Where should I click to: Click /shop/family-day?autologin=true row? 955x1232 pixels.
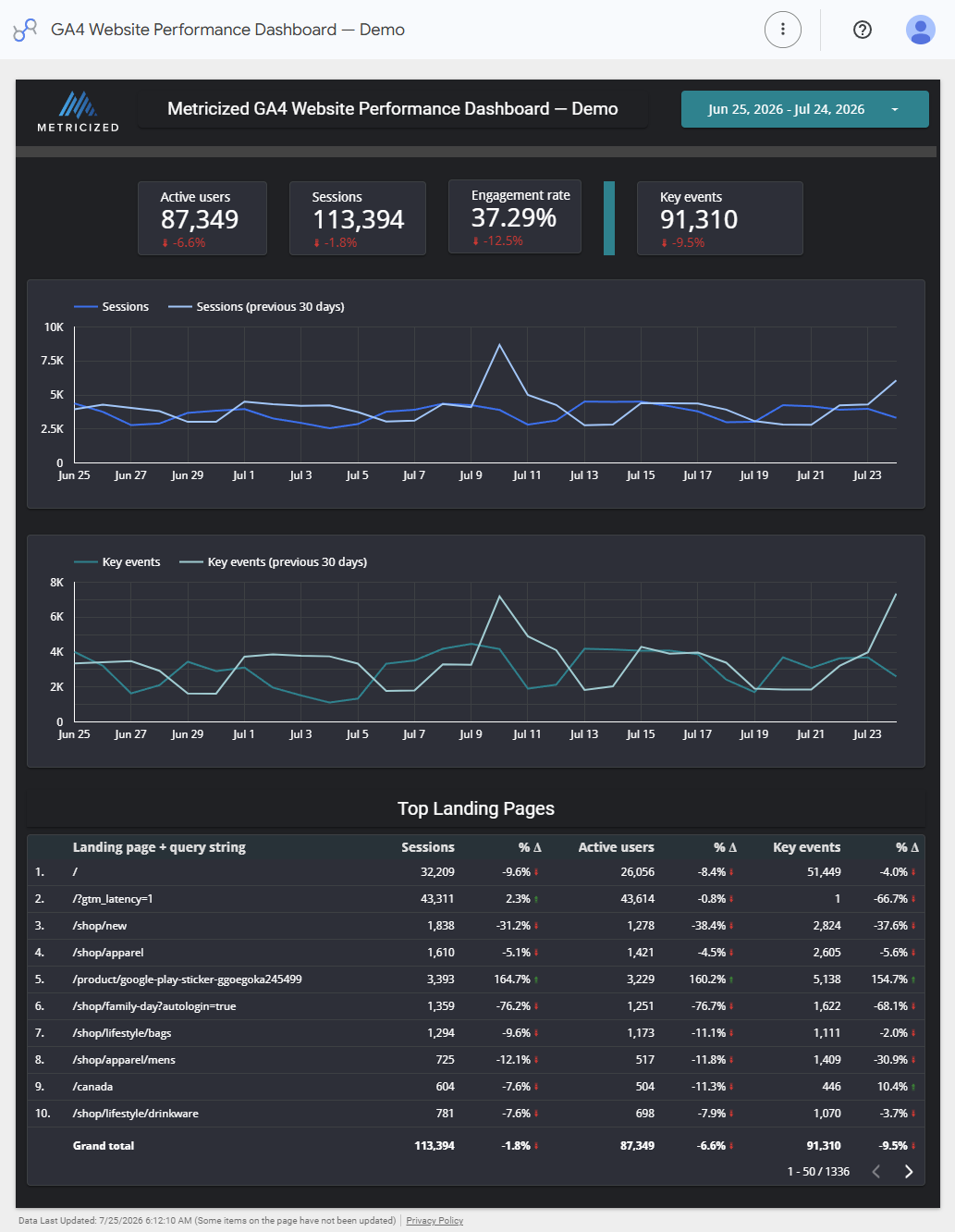(x=476, y=1006)
